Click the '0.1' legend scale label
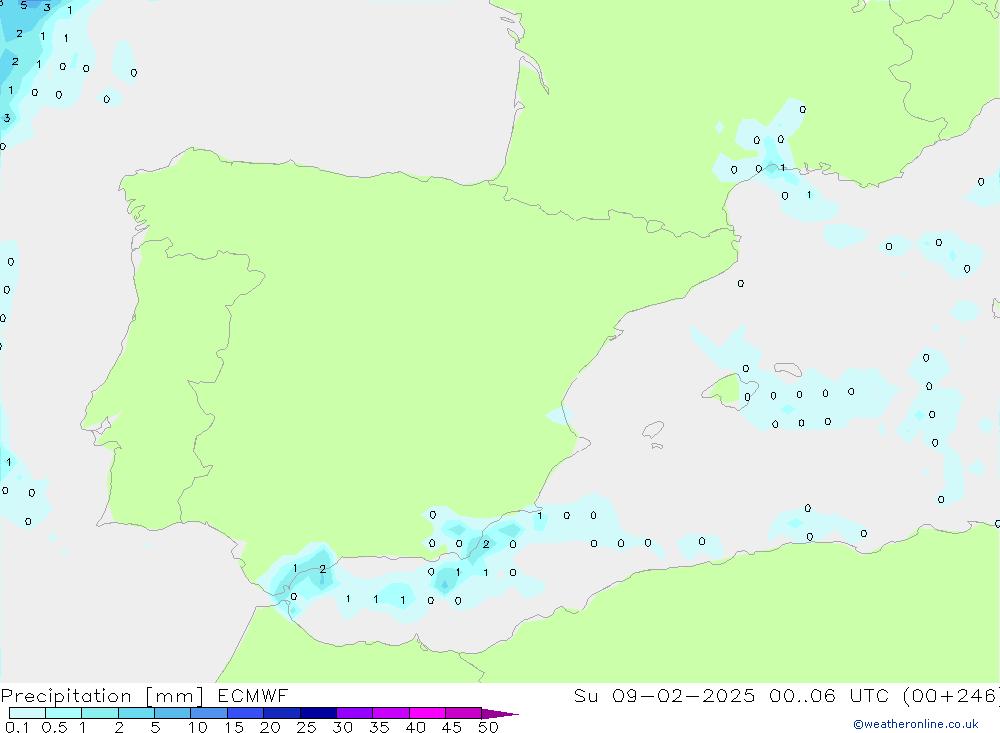 (x=17, y=727)
